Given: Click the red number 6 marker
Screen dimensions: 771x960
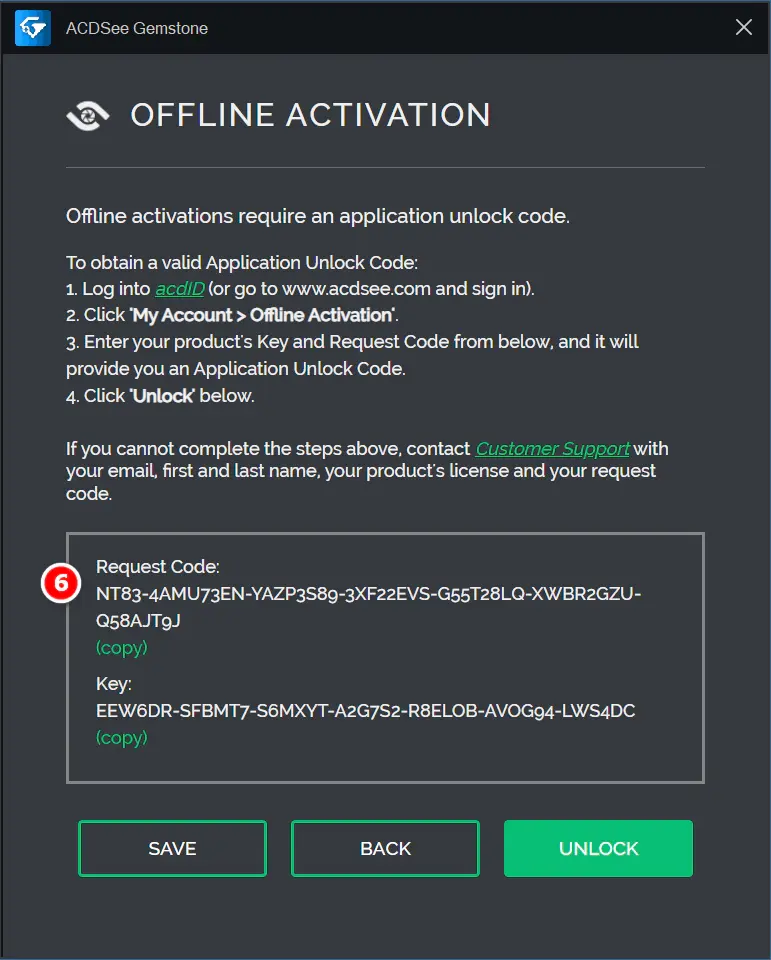Looking at the screenshot, I should 60,583.
